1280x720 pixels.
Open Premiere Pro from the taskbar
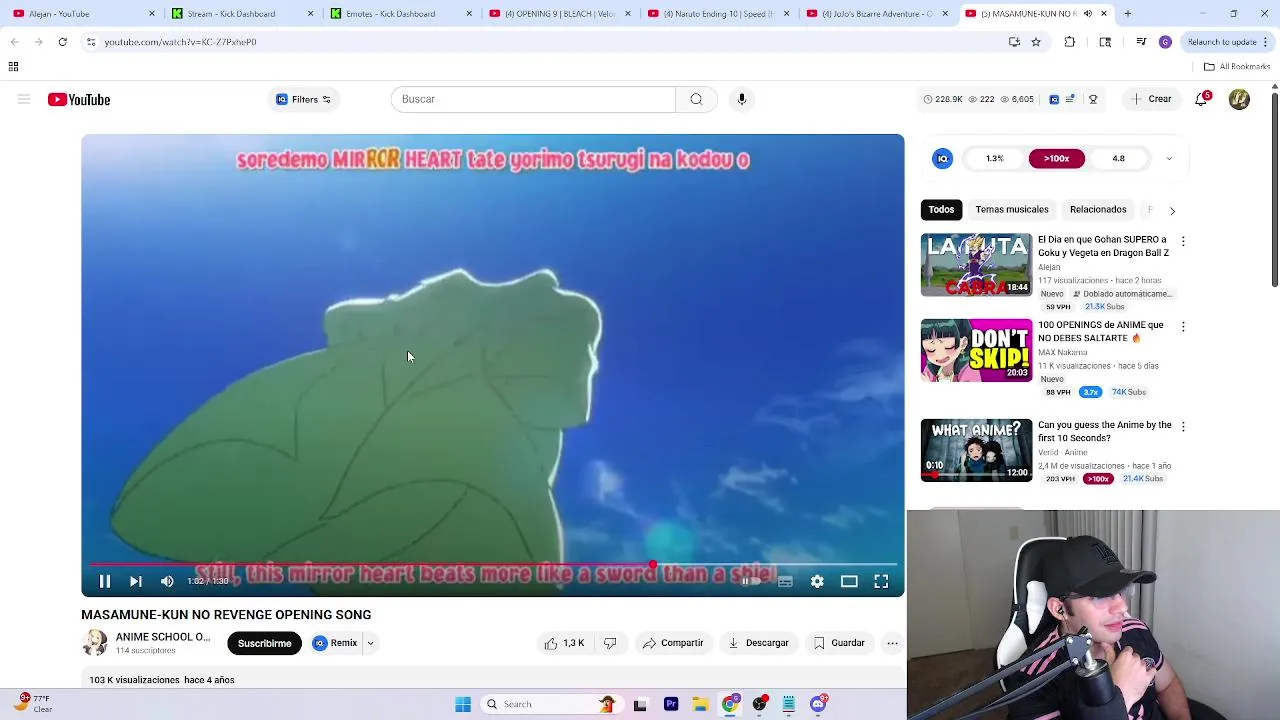click(671, 704)
